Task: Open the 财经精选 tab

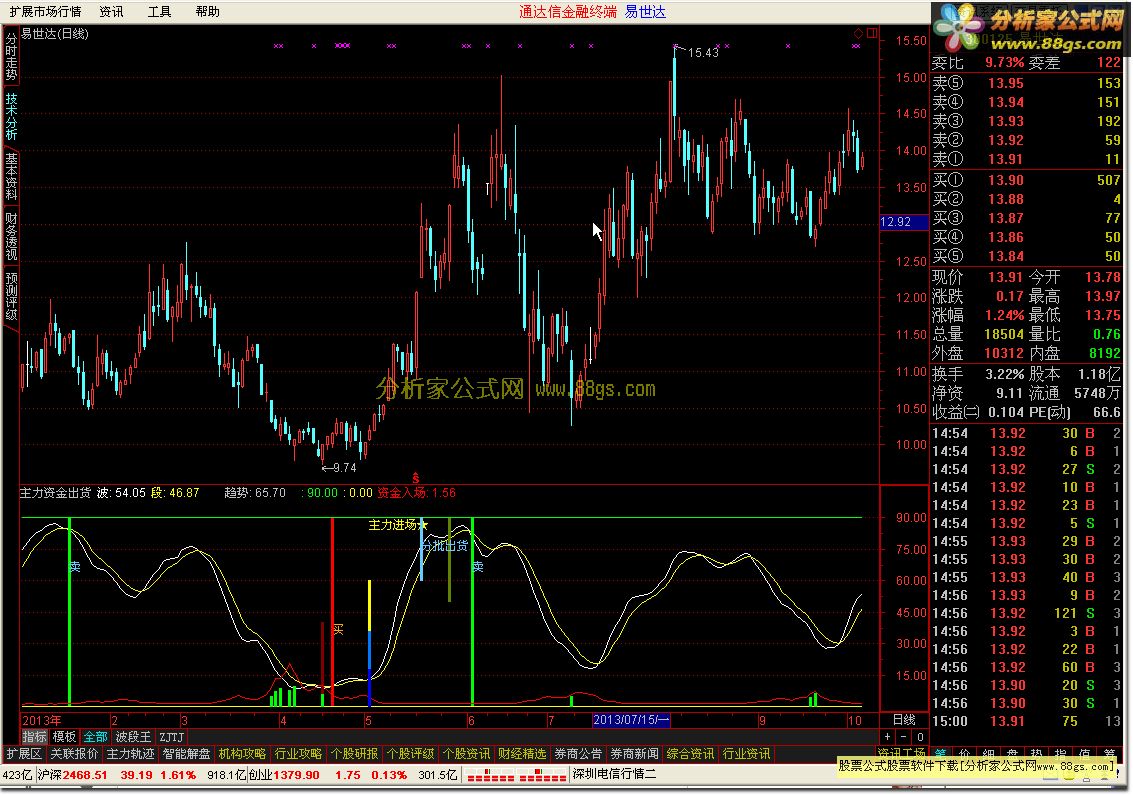Action: [522, 754]
